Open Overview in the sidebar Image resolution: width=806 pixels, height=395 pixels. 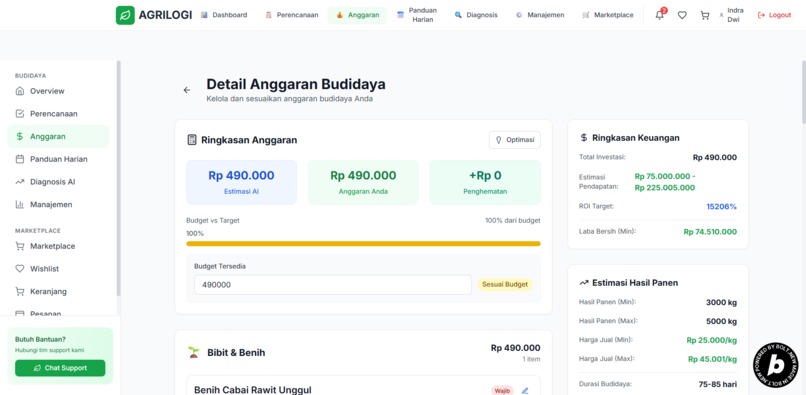point(58,91)
